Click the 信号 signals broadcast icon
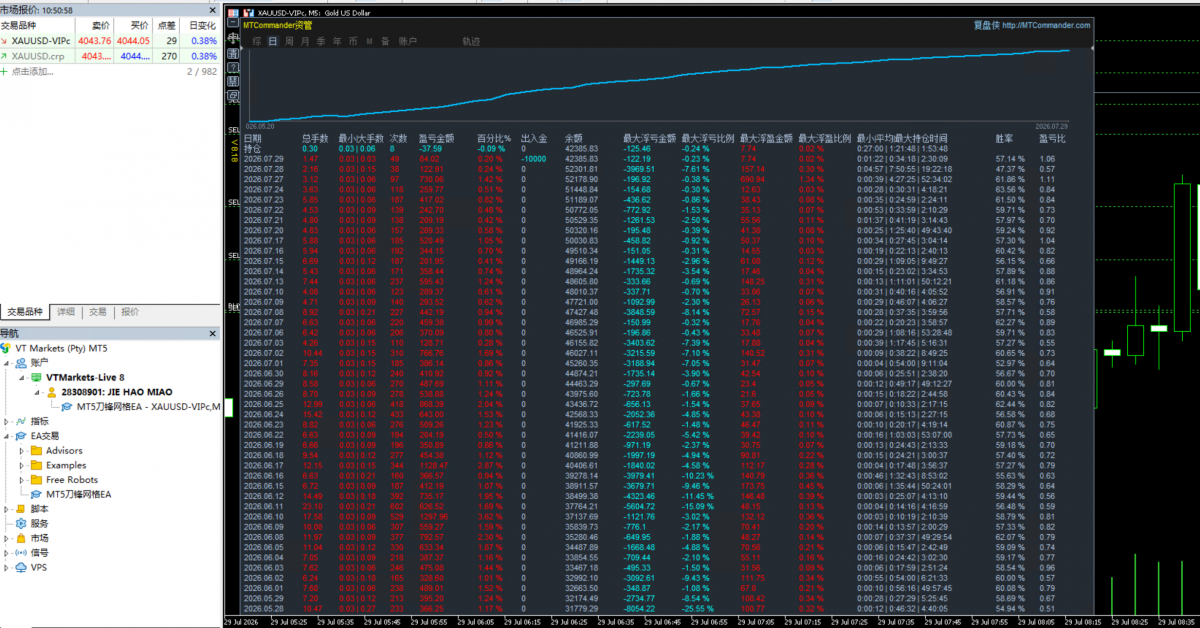This screenshot has width=1200, height=628. [x=21, y=552]
